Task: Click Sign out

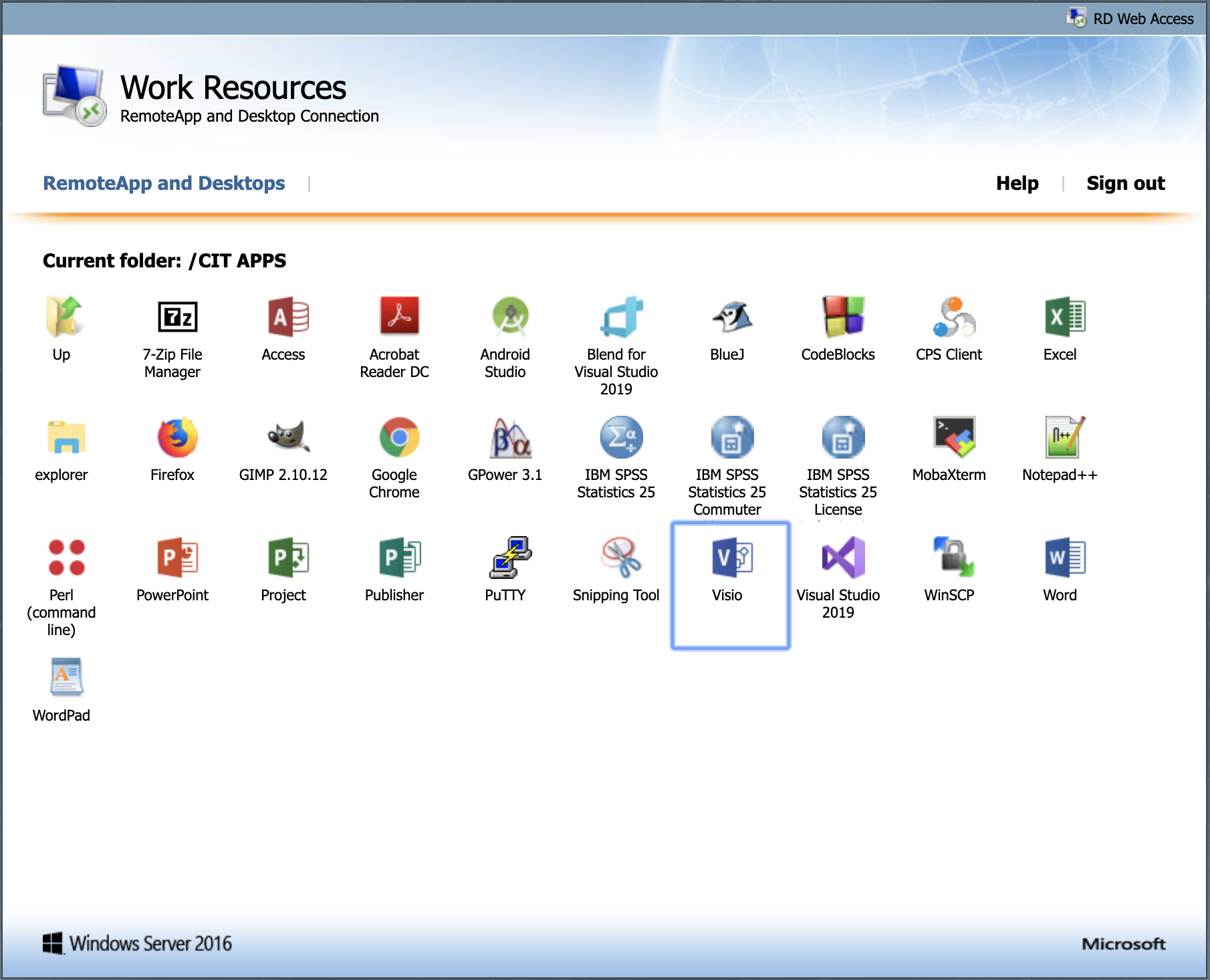Action: click(x=1126, y=183)
